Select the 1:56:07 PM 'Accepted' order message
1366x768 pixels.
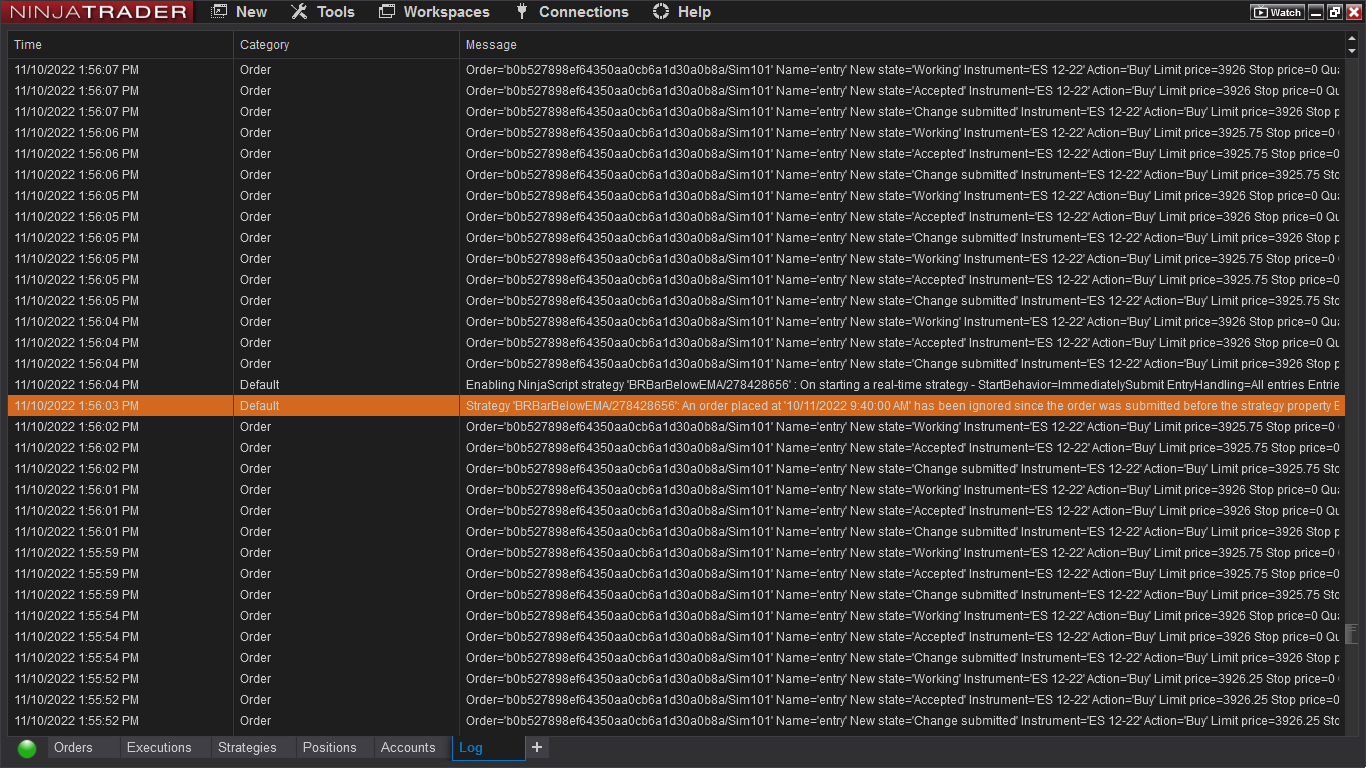click(x=902, y=91)
